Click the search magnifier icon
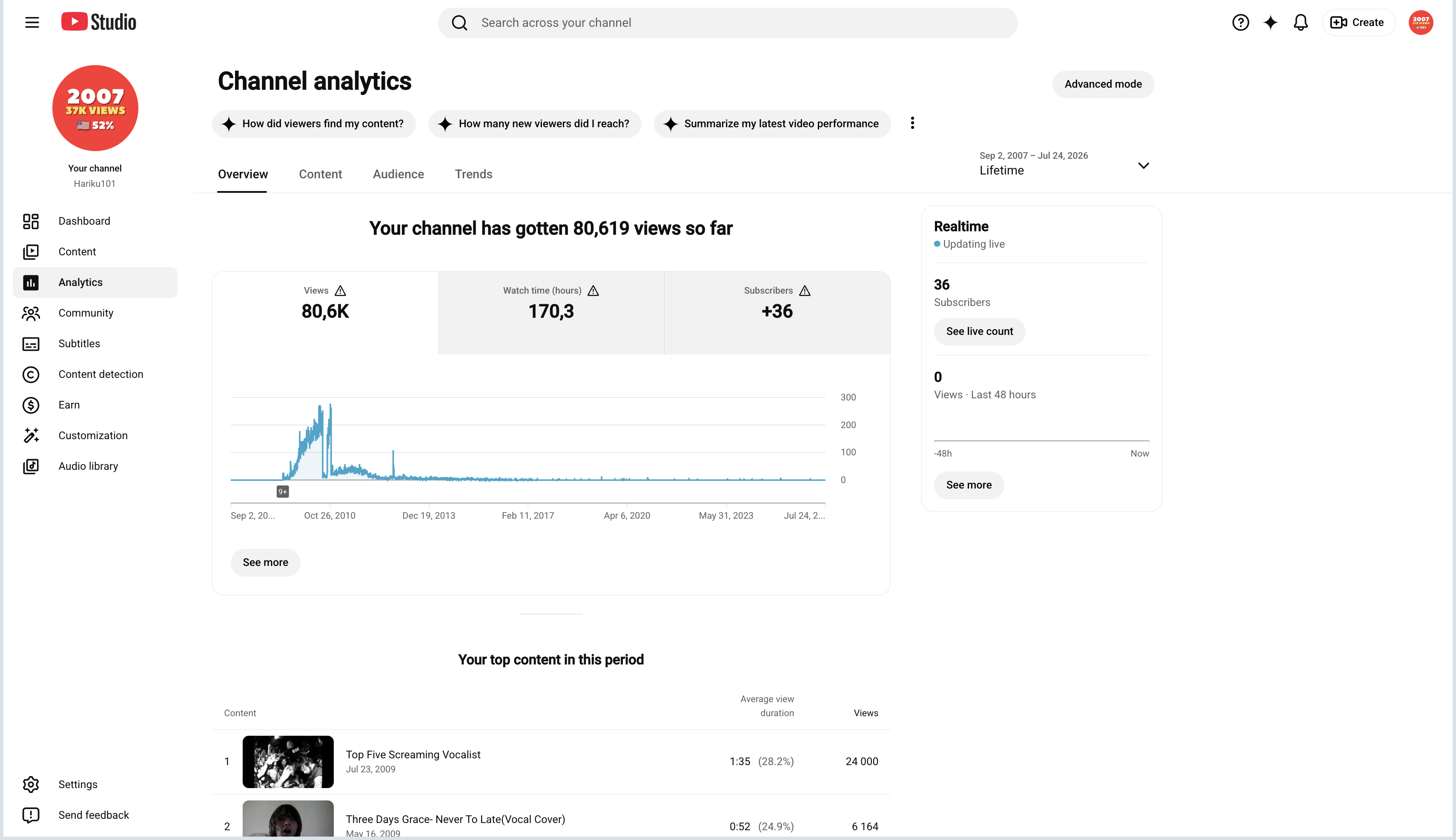 (459, 23)
